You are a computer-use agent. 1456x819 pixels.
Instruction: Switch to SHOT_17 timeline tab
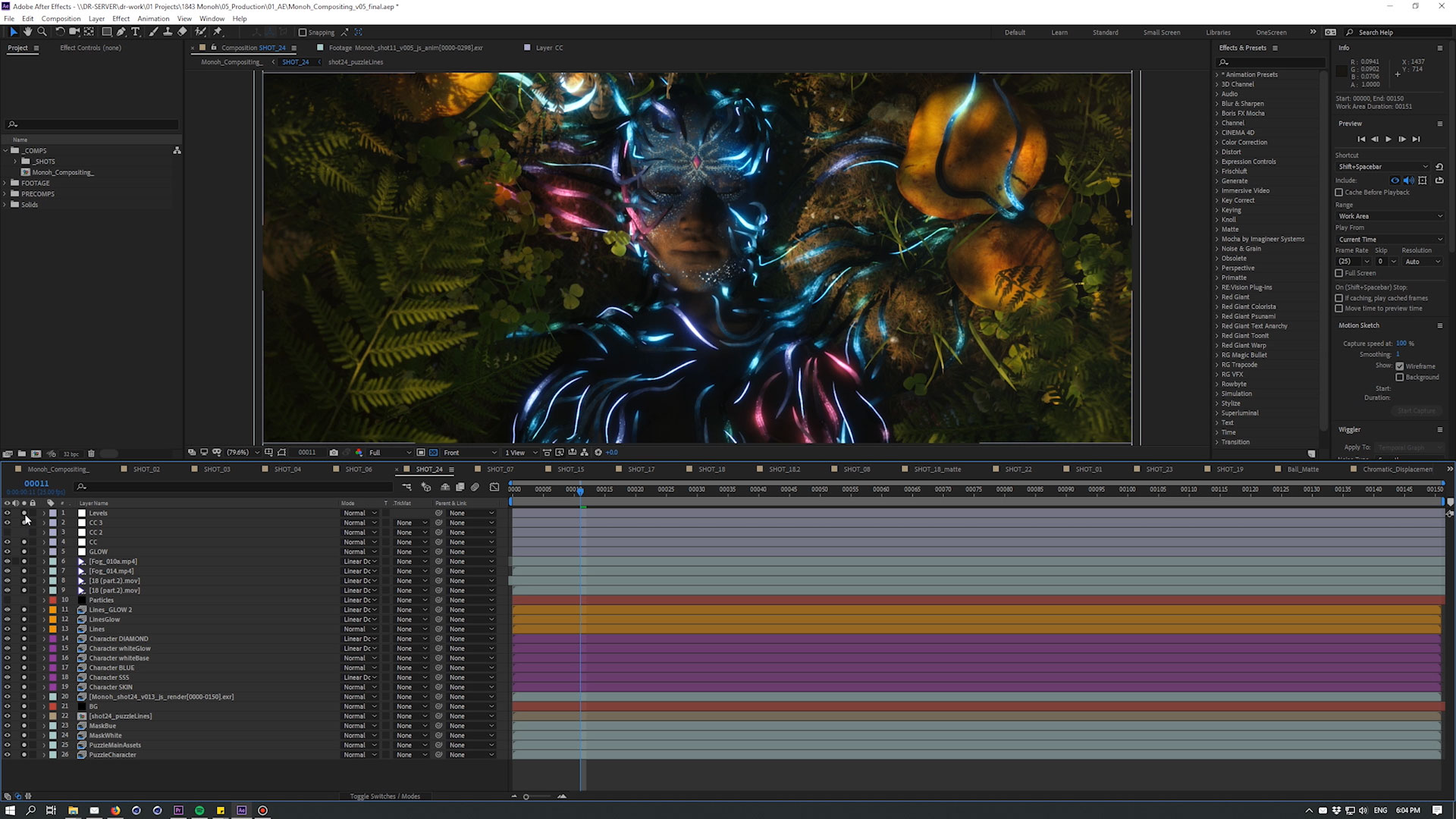[641, 469]
